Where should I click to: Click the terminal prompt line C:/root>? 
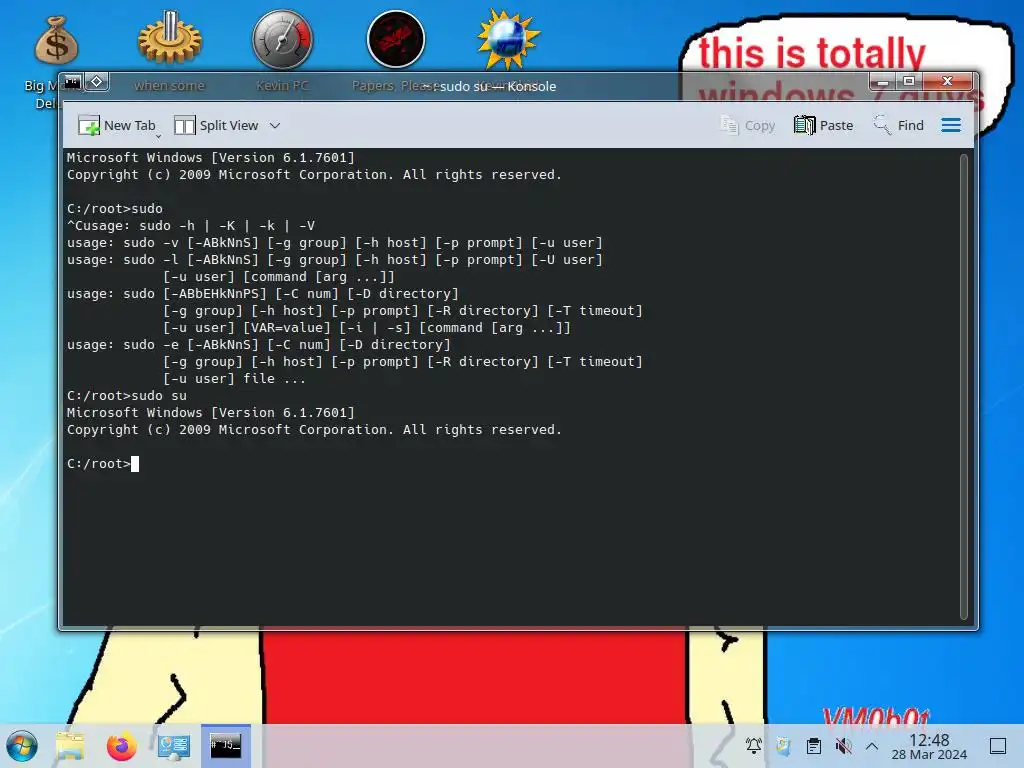point(103,464)
